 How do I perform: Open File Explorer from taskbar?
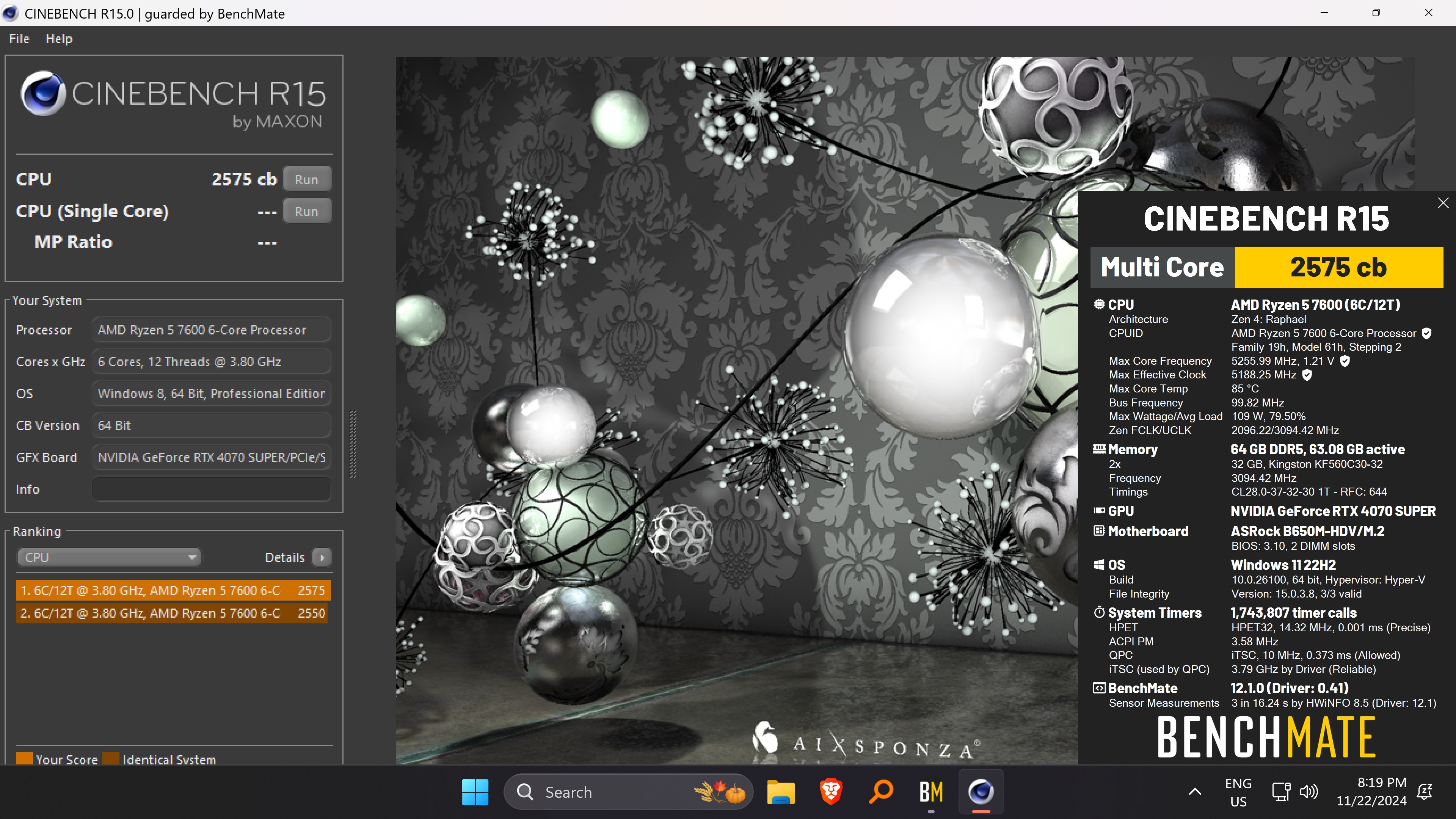click(781, 792)
